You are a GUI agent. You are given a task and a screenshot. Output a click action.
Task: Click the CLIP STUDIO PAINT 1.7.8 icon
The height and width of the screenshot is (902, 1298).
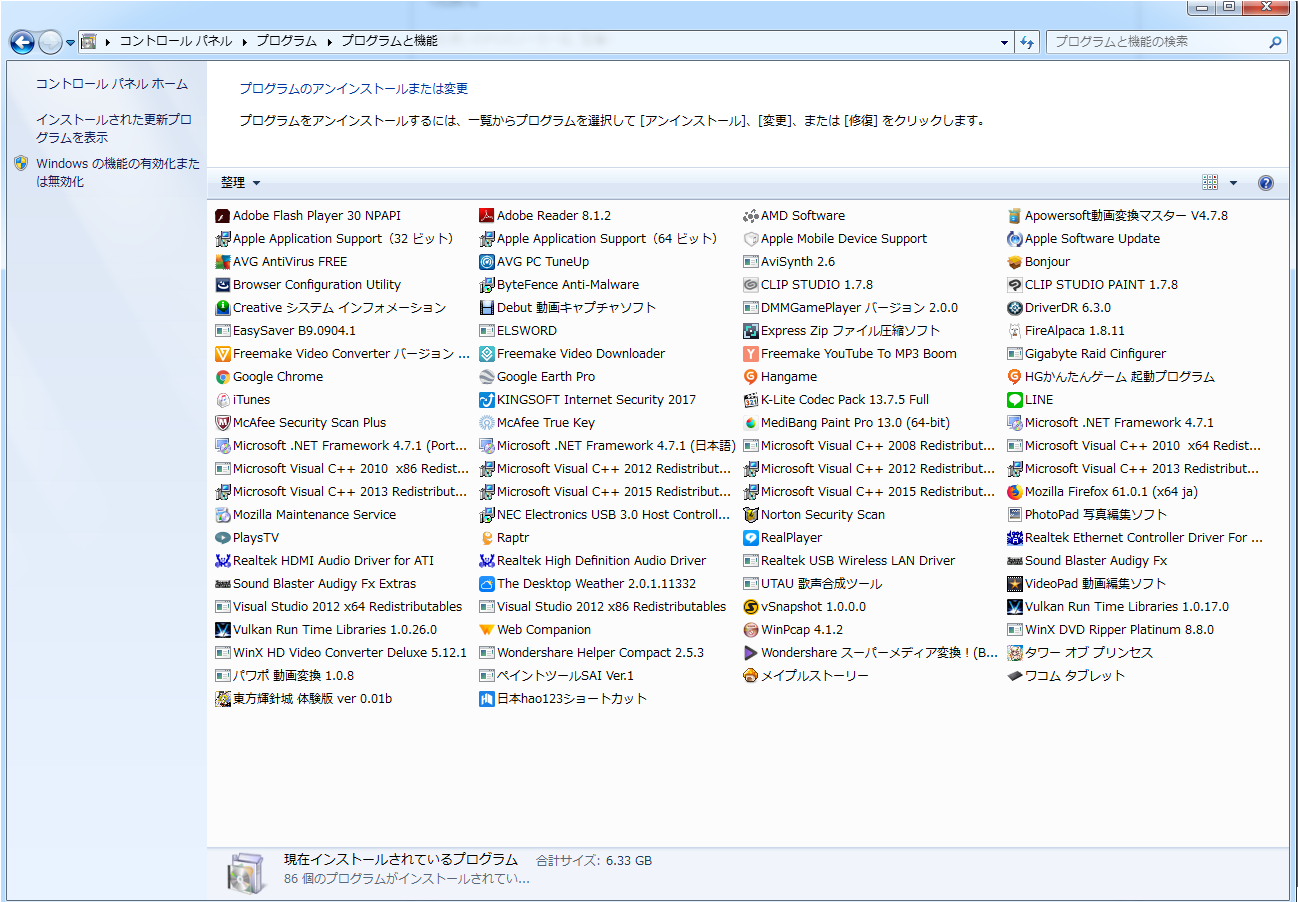(x=1016, y=285)
